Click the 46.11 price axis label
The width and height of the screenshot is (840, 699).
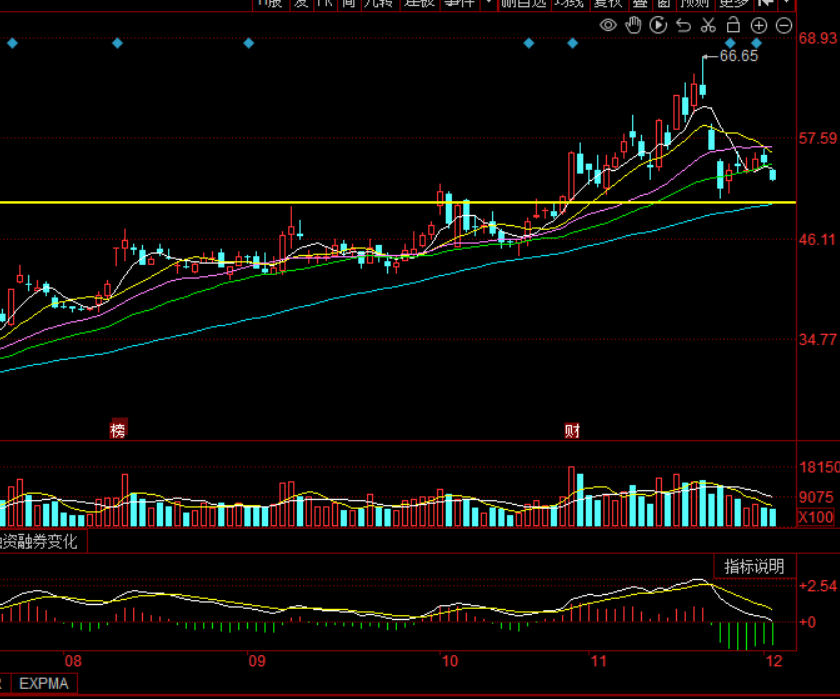[x=818, y=239]
